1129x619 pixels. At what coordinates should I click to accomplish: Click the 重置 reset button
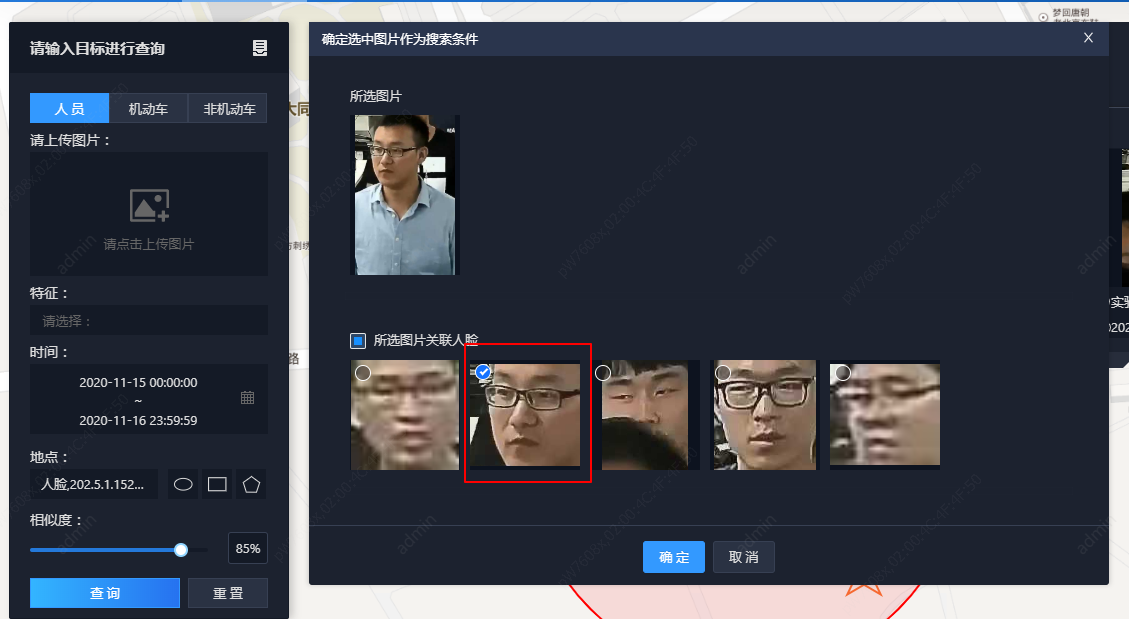click(x=228, y=593)
